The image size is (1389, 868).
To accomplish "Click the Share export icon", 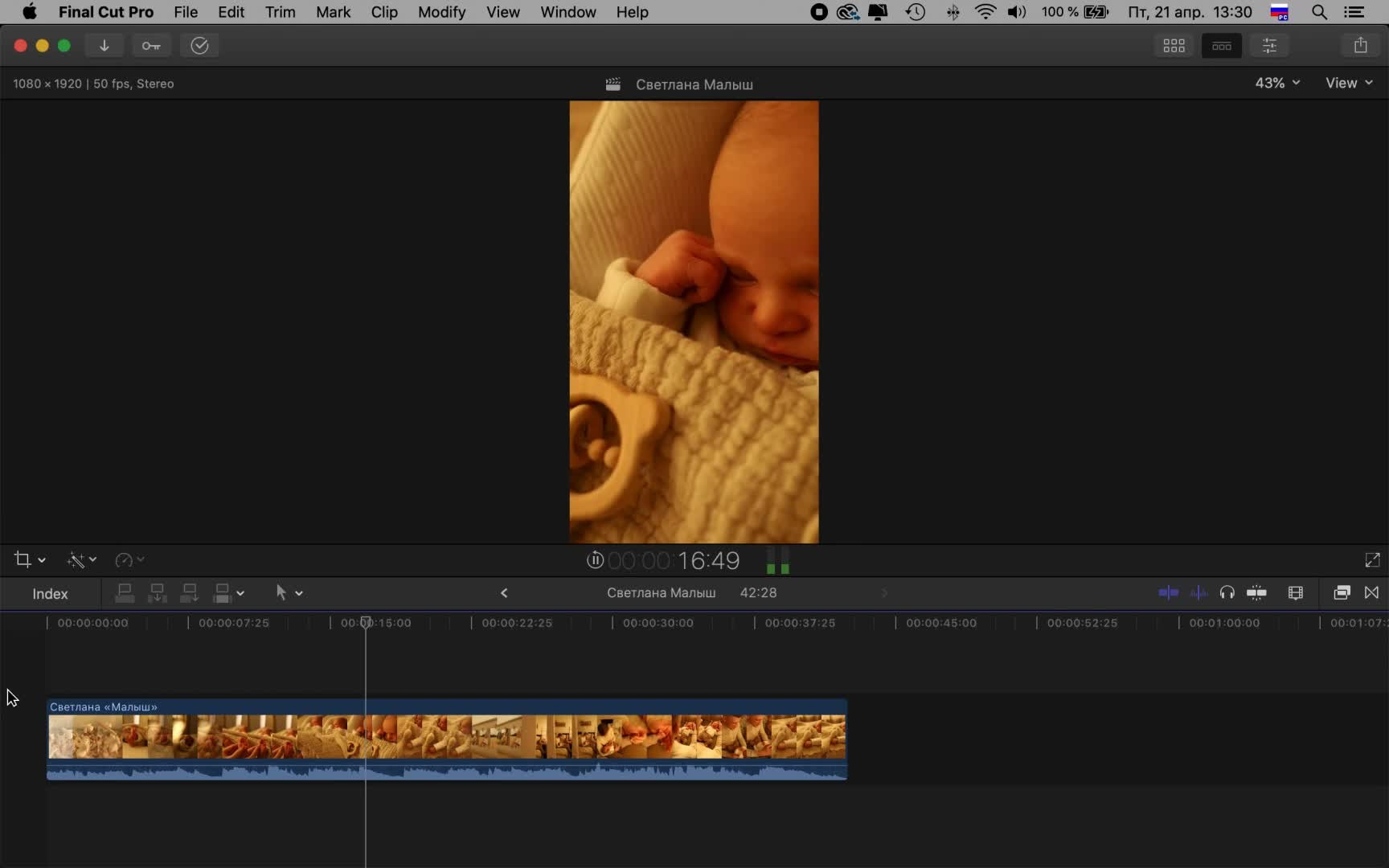I will (x=1360, y=46).
